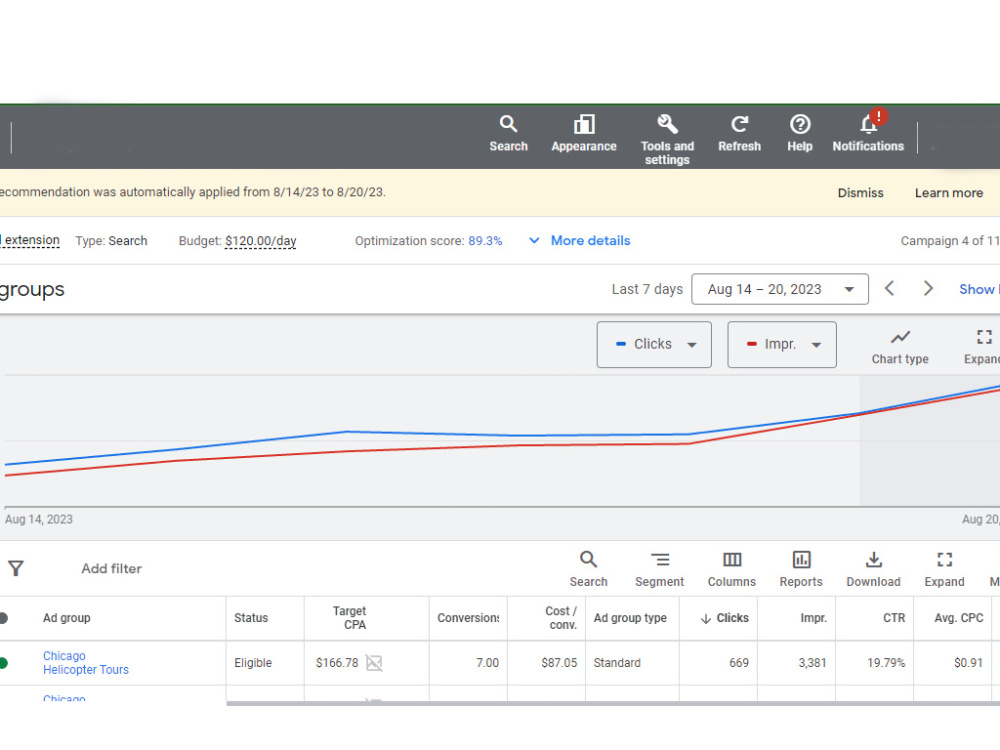The width and height of the screenshot is (1000, 750).
Task: Click the horizontal table scrollbar
Action: (613, 703)
